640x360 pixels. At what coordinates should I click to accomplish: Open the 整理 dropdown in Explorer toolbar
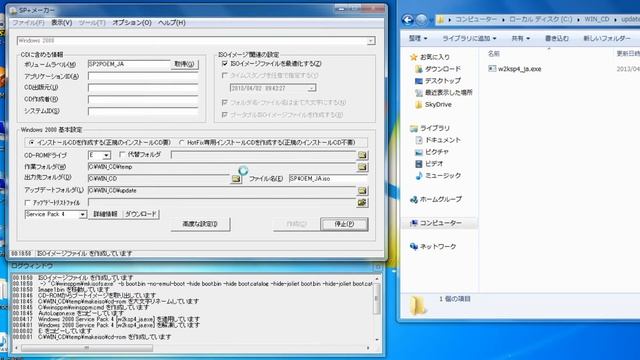pos(418,38)
